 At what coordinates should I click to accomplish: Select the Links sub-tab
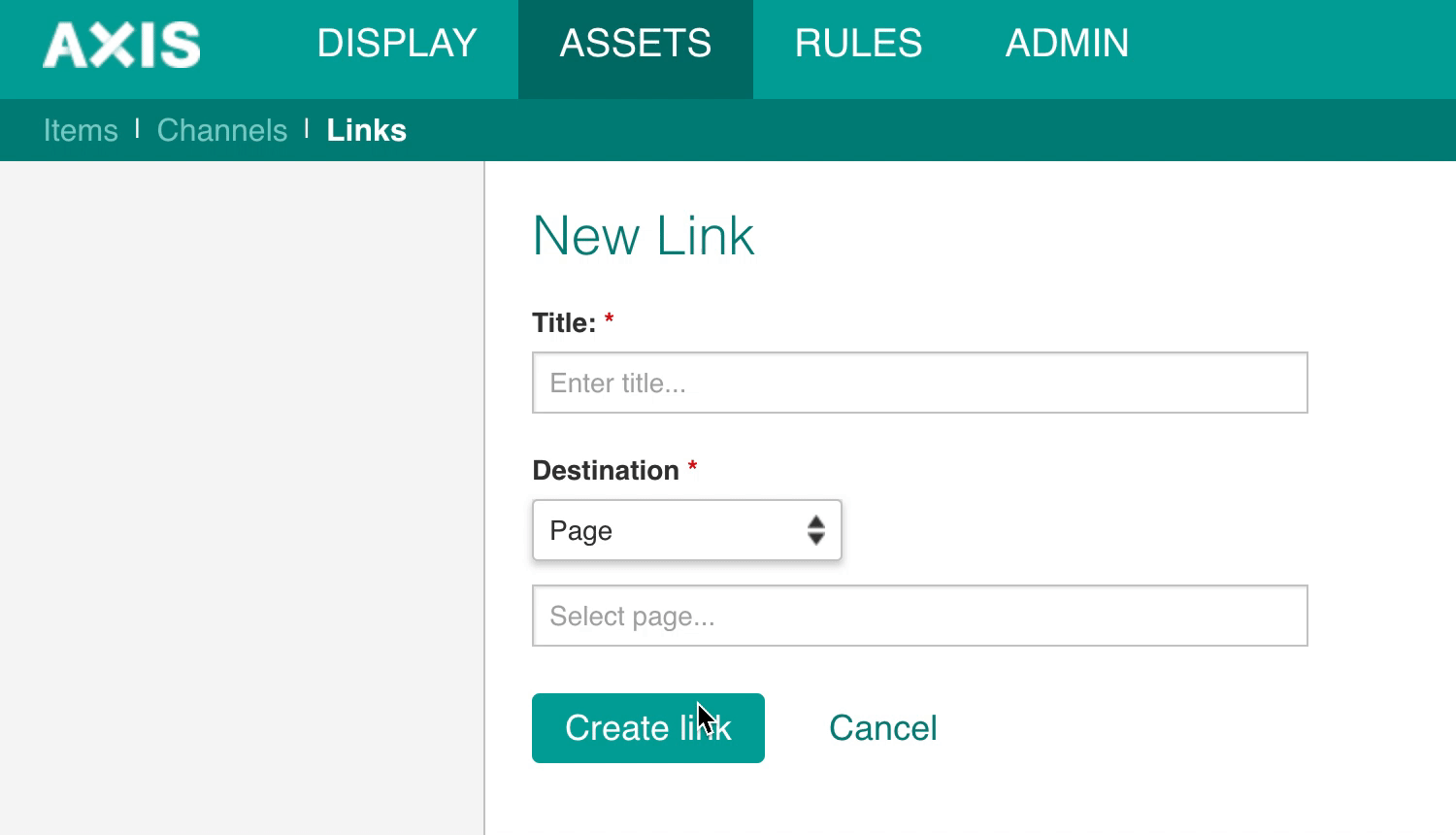[x=366, y=130]
